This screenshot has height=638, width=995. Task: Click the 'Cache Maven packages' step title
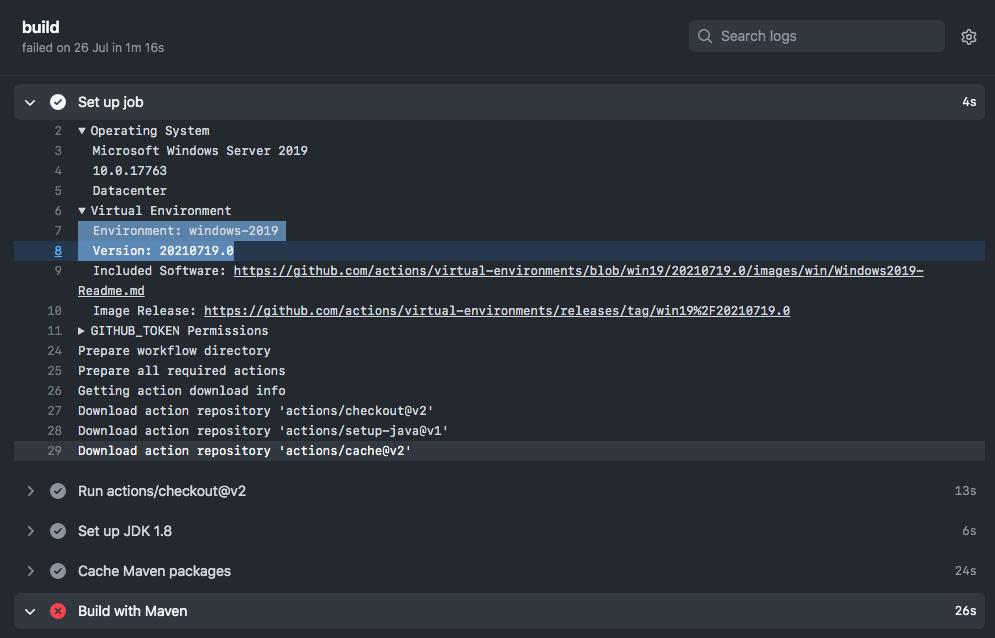[x=154, y=571]
